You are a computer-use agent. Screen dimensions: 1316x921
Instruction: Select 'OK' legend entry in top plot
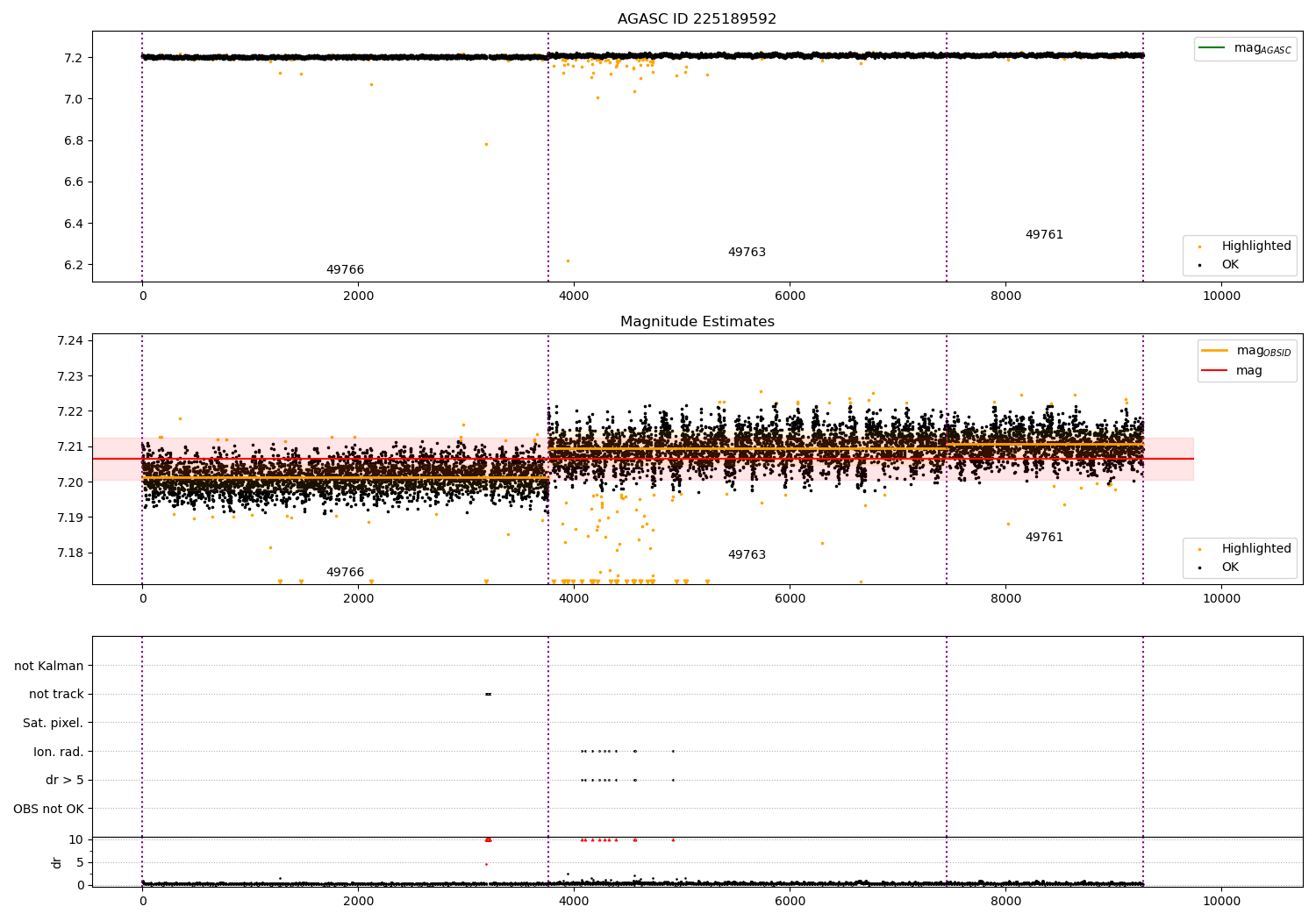(x=1230, y=265)
